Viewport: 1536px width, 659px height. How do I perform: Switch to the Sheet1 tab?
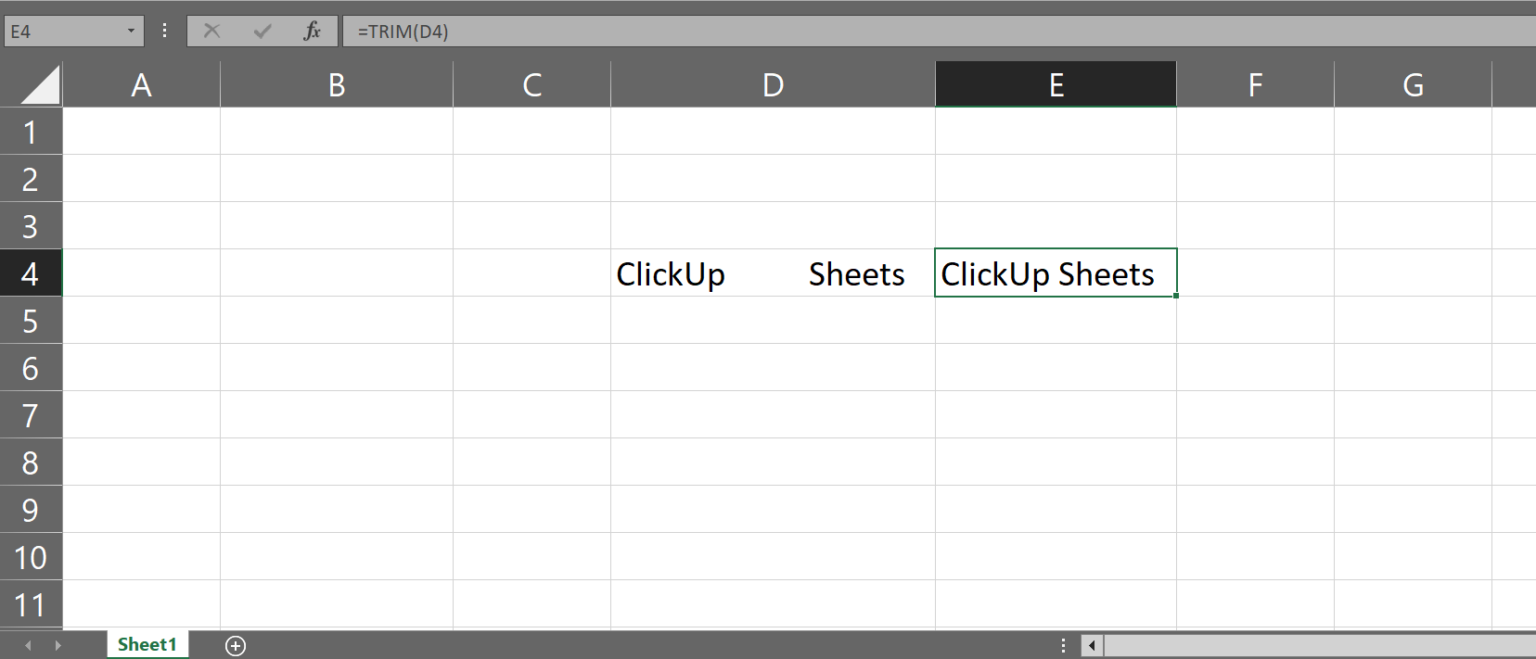pyautogui.click(x=147, y=645)
